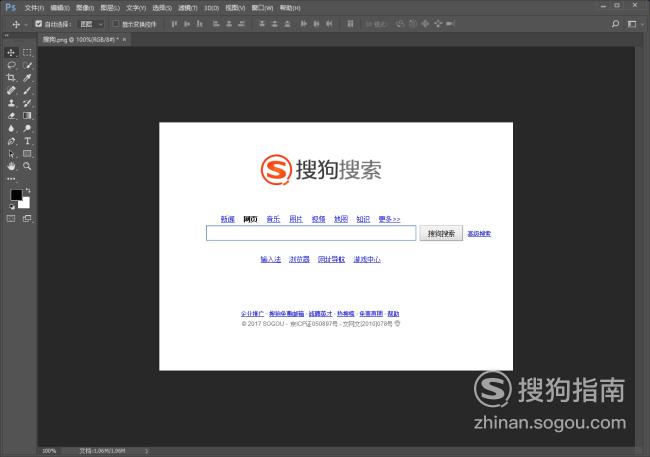Select the Rectangle shape tool

click(x=27, y=154)
